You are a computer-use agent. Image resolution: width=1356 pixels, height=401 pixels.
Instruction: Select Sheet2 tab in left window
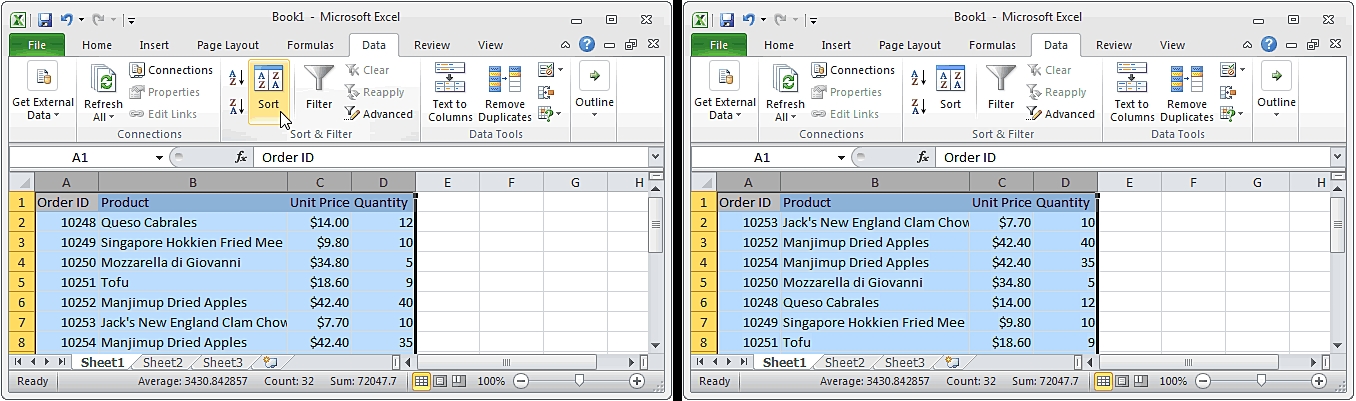click(x=162, y=362)
